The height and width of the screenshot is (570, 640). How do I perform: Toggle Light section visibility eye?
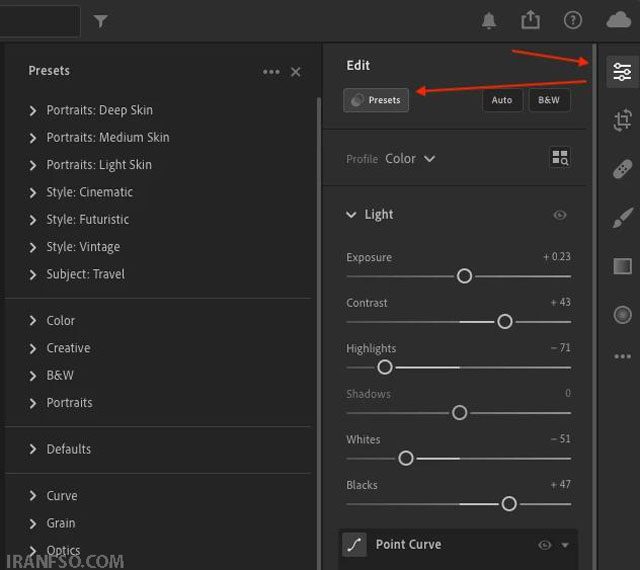pos(560,215)
